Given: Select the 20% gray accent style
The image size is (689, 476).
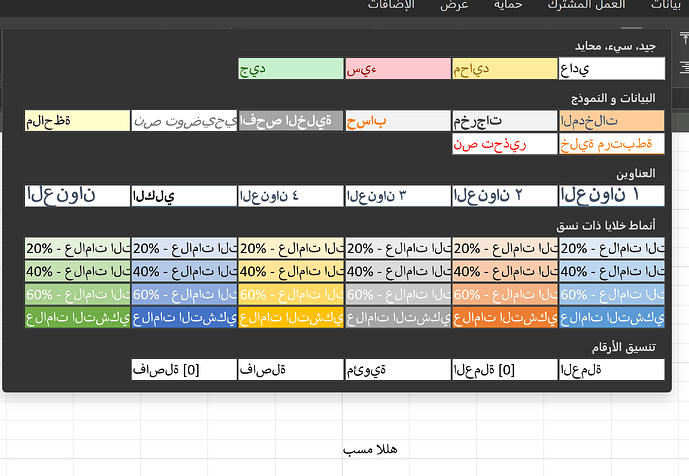Looking at the screenshot, I should [398, 248].
